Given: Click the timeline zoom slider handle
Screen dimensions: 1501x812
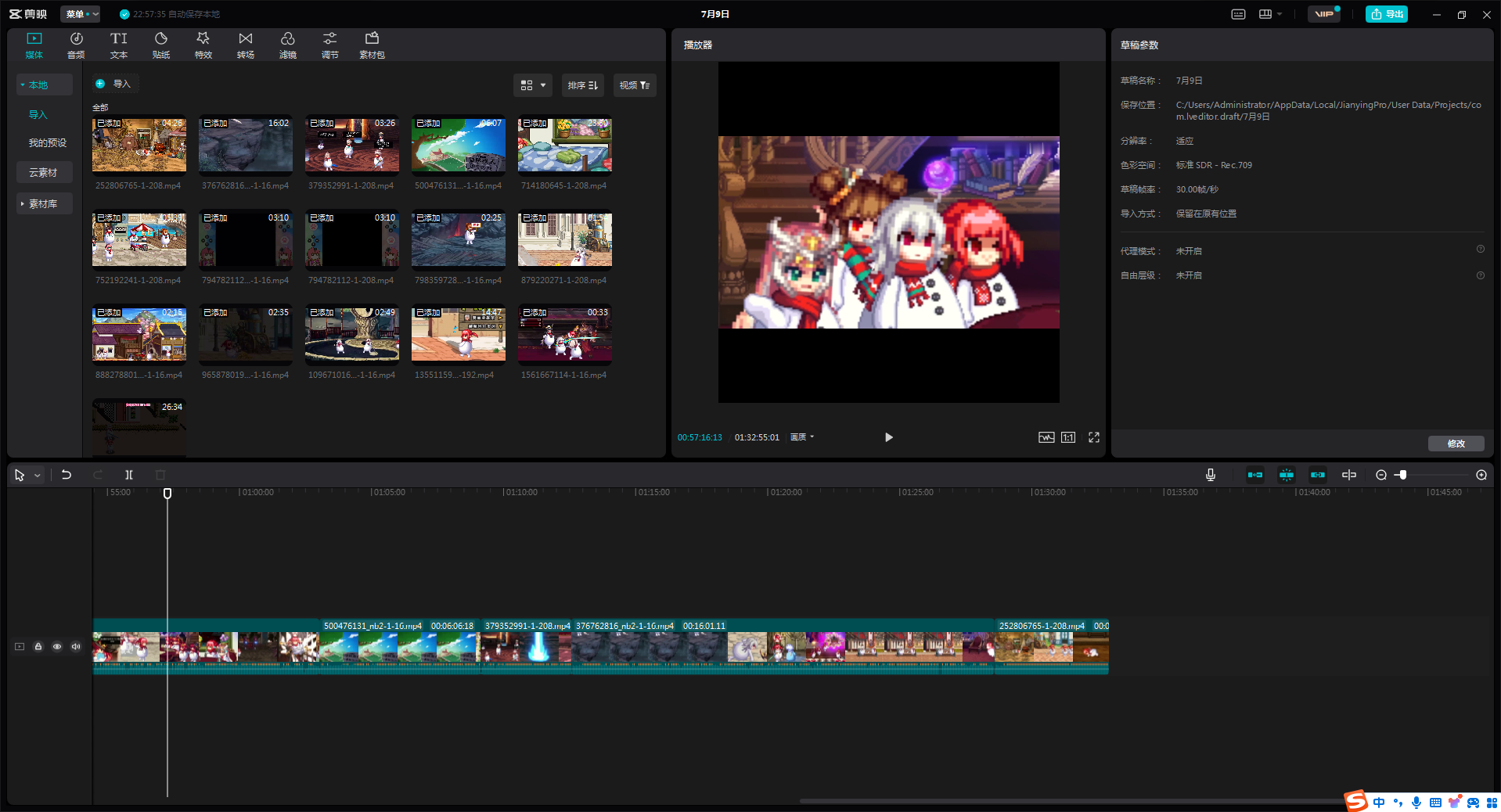Looking at the screenshot, I should point(1402,475).
